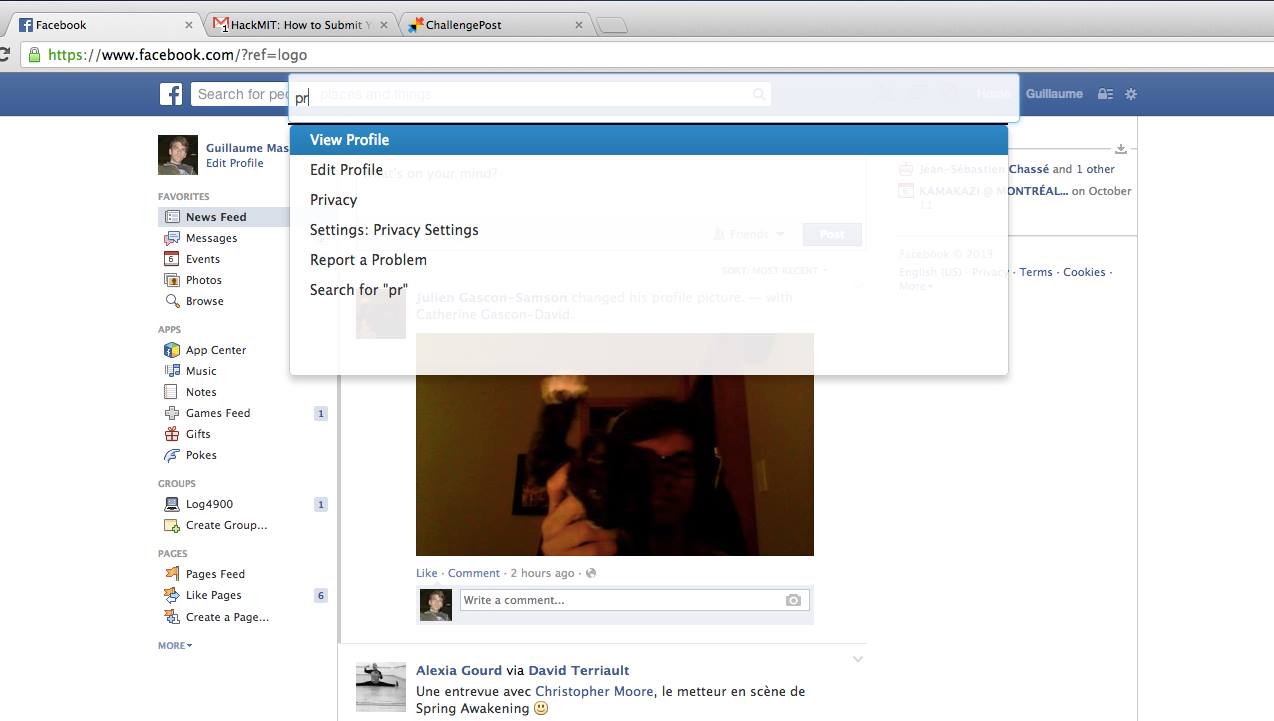Open the Games Feed icon
Screen dimensions: 1274x721
pos(172,413)
